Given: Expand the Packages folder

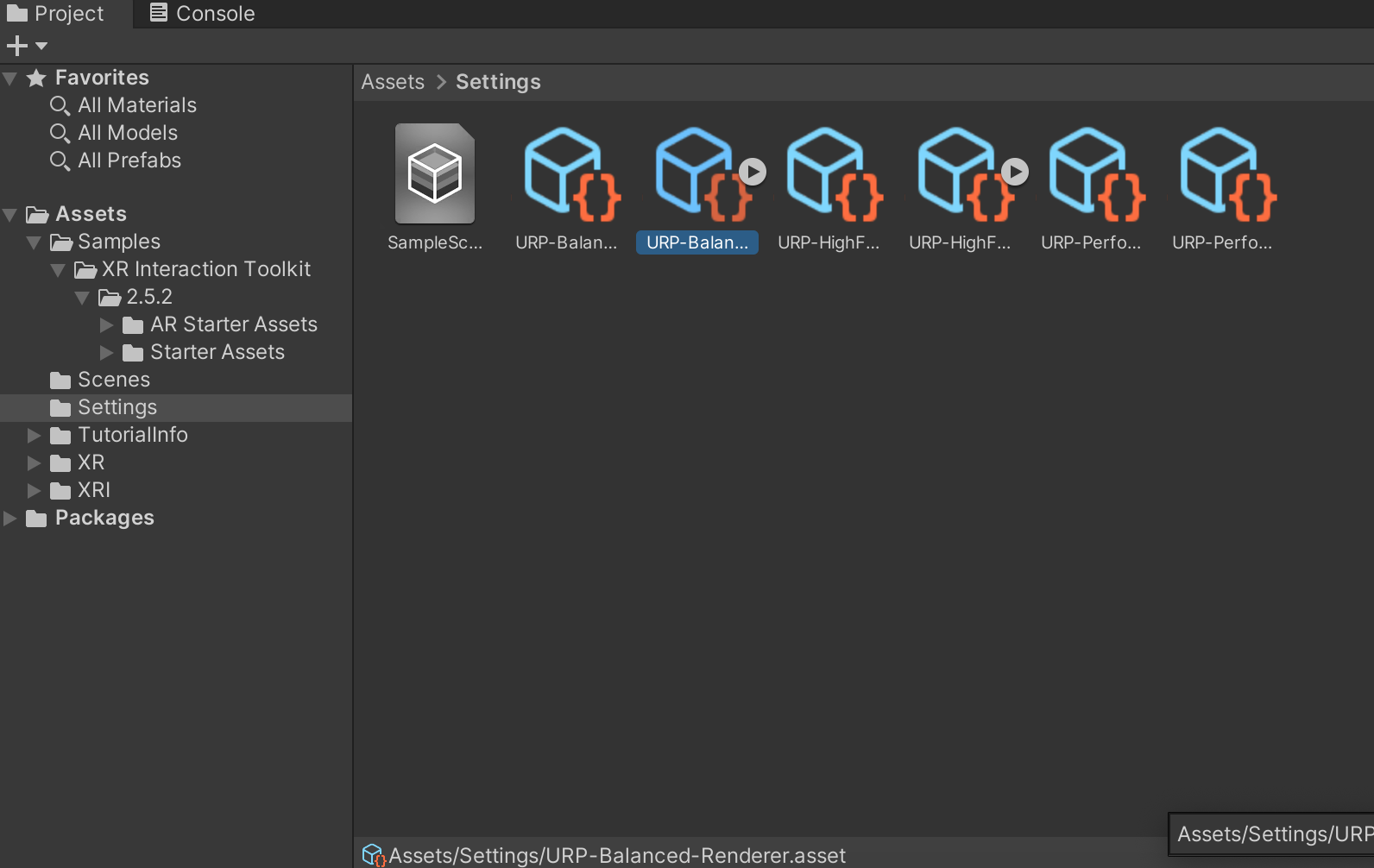Looking at the screenshot, I should (x=10, y=519).
